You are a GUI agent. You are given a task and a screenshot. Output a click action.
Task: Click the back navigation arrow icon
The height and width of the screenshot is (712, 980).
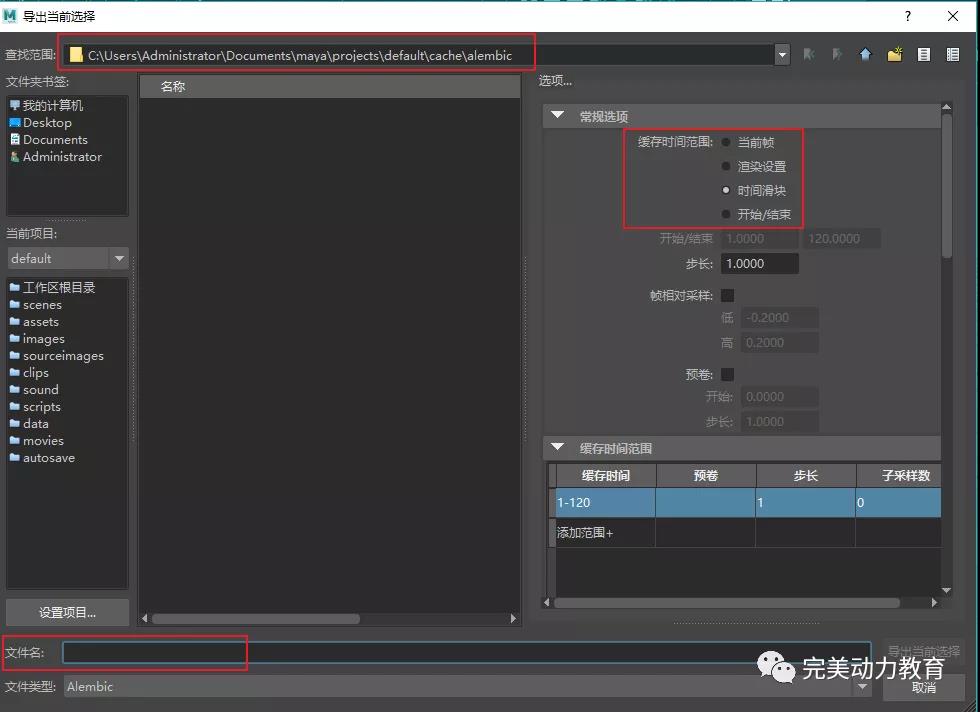(x=809, y=55)
